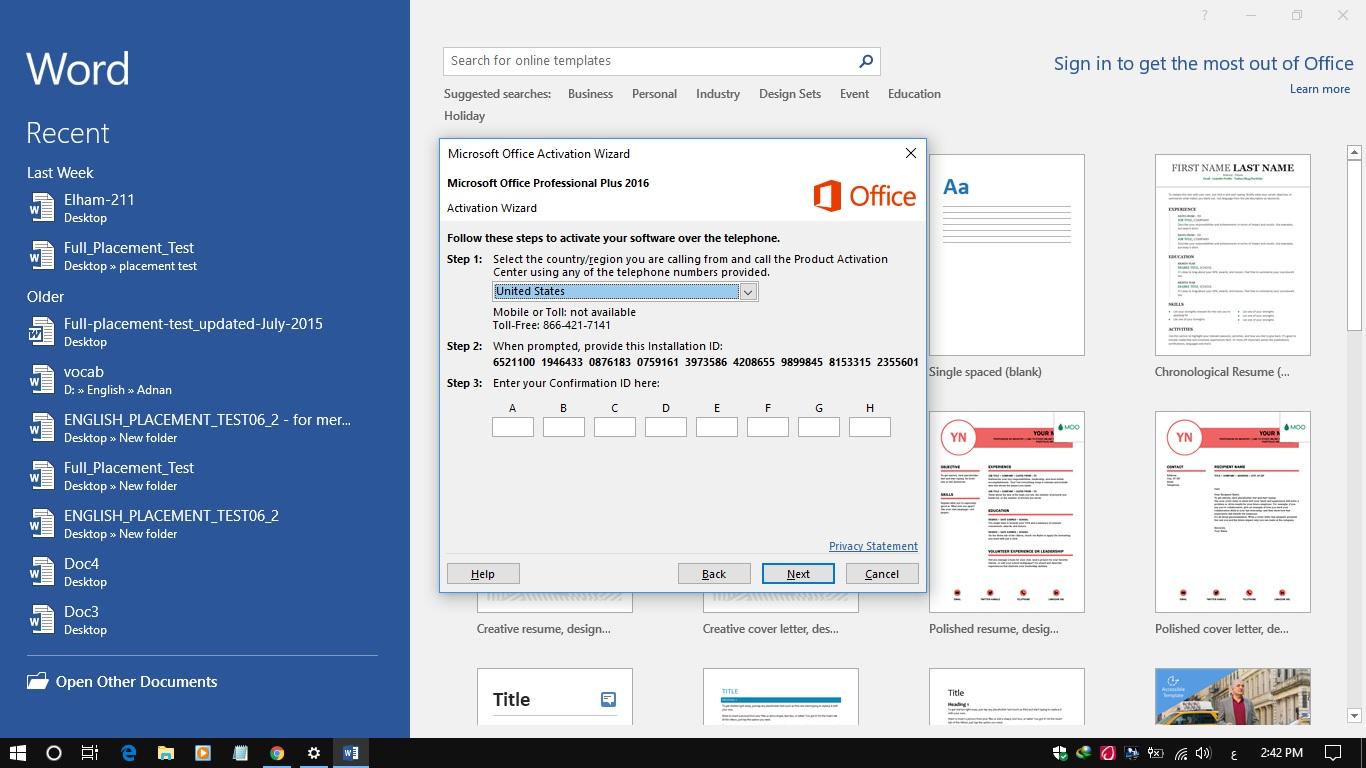Switch to Google Chrome on the taskbar
Image resolution: width=1366 pixels, height=768 pixels.
[277, 753]
